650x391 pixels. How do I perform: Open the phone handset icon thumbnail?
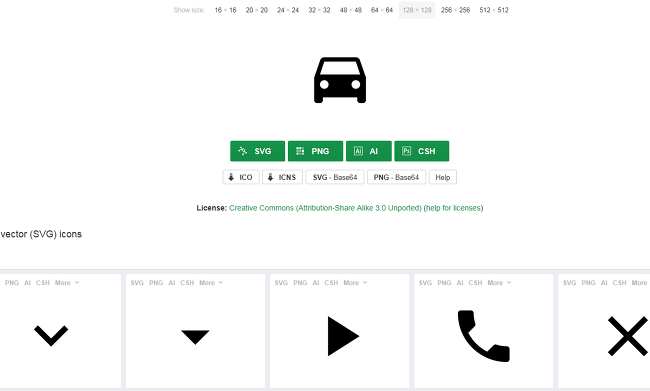tap(484, 336)
